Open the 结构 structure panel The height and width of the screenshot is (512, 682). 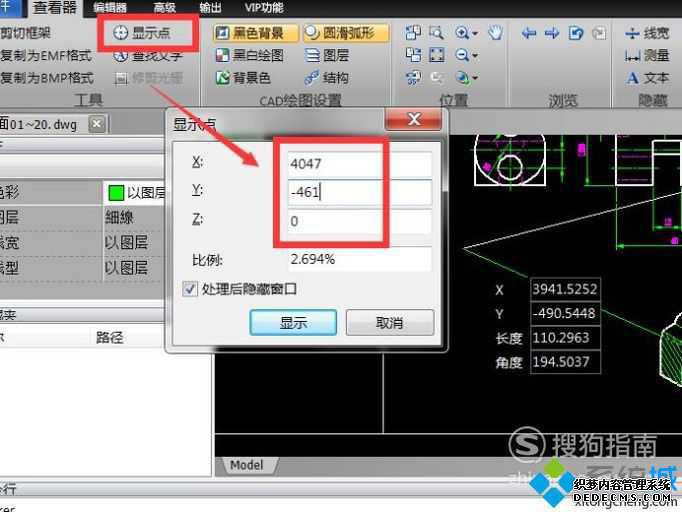(327, 78)
